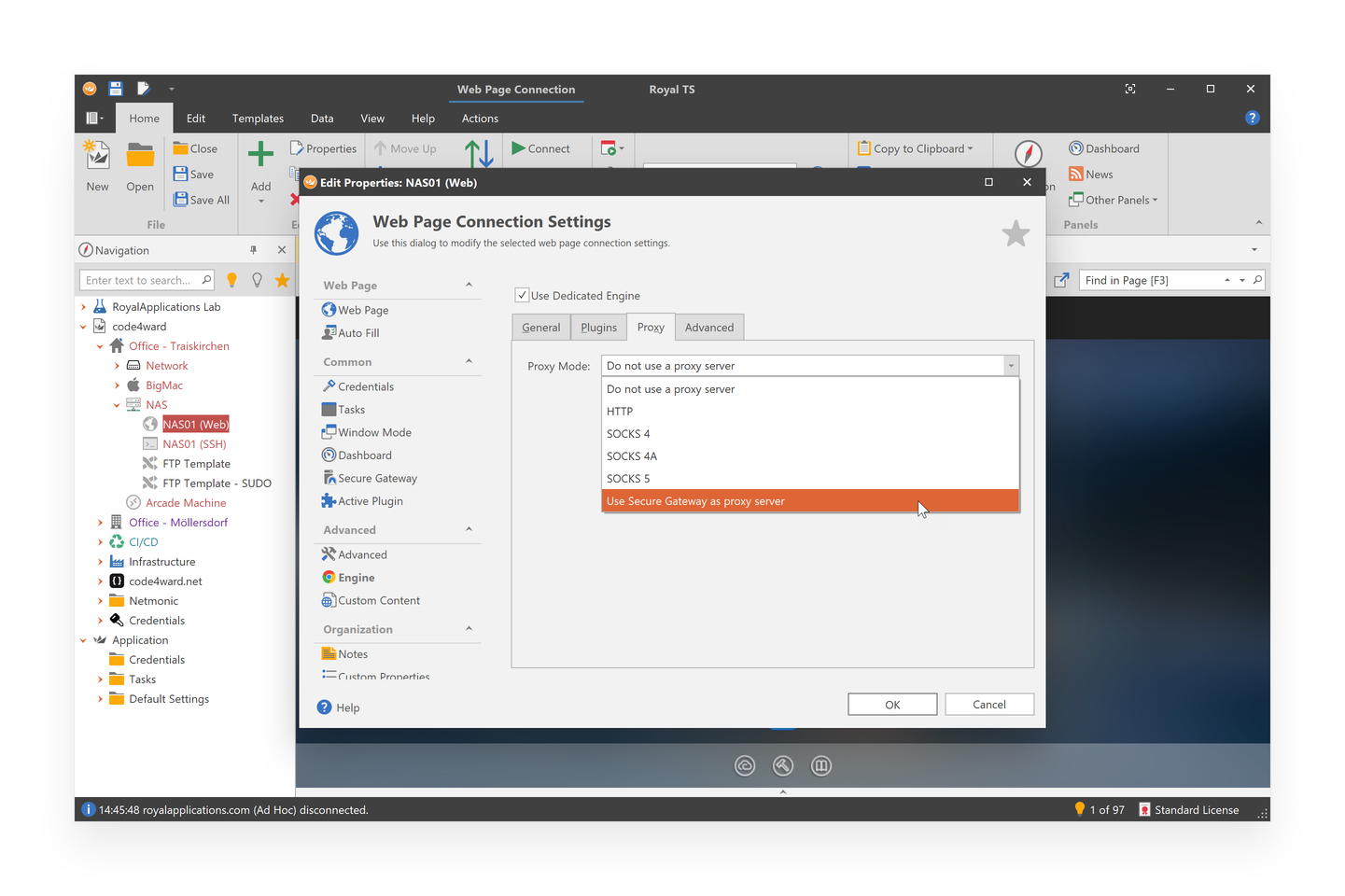Viewport: 1345px width, 896px height.
Task: Click the favorite star icon in dialog
Action: [x=1016, y=233]
